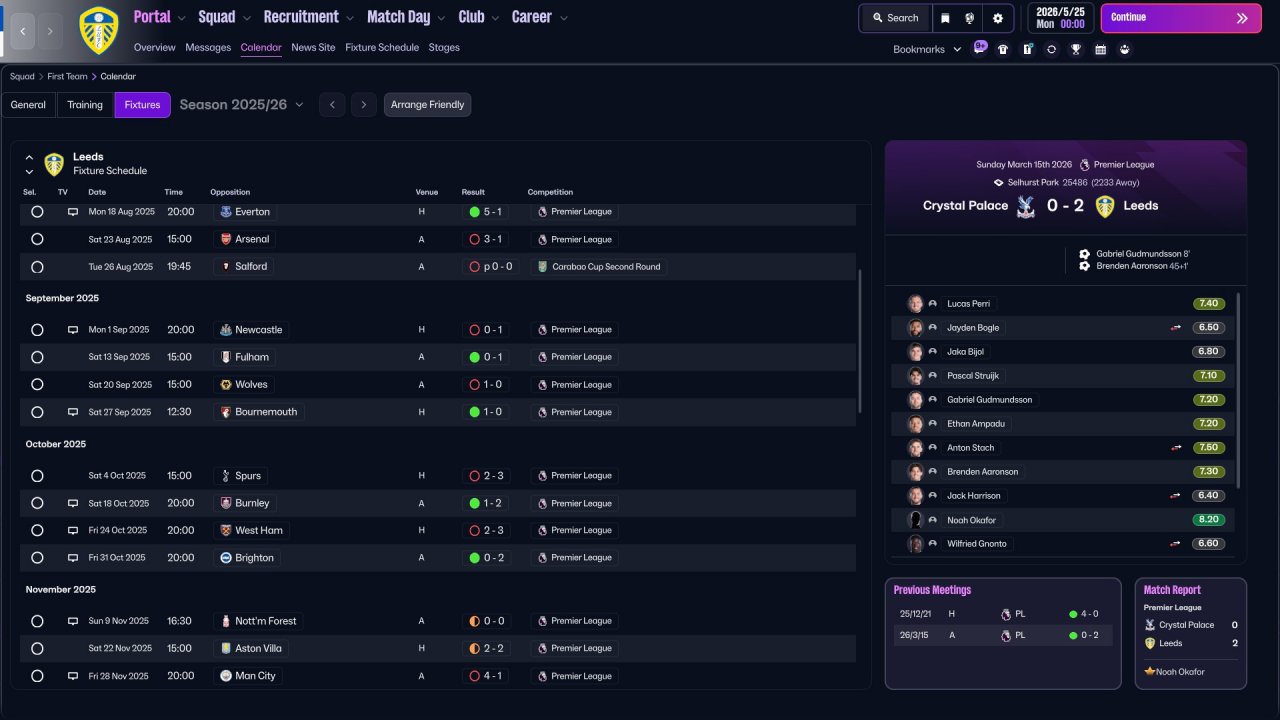1280x720 pixels.
Task: Select the Everton fixture radio button
Action: tap(37, 212)
